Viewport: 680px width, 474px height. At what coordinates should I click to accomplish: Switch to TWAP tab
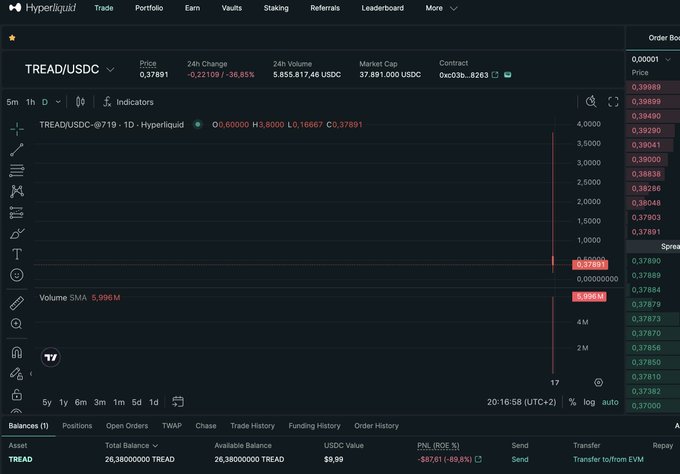point(172,425)
